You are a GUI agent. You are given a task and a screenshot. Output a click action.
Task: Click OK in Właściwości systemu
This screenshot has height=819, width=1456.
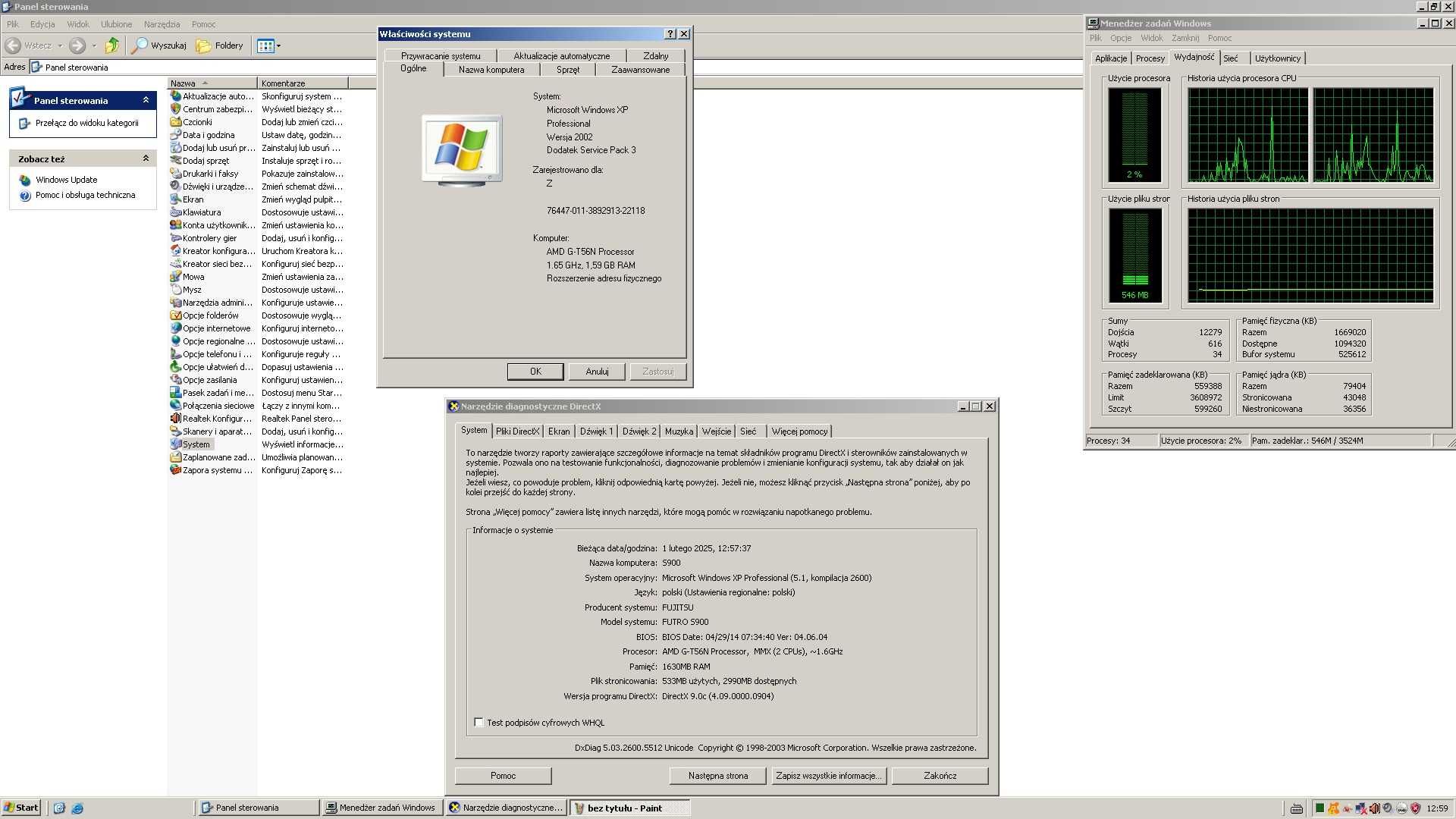[x=535, y=372]
